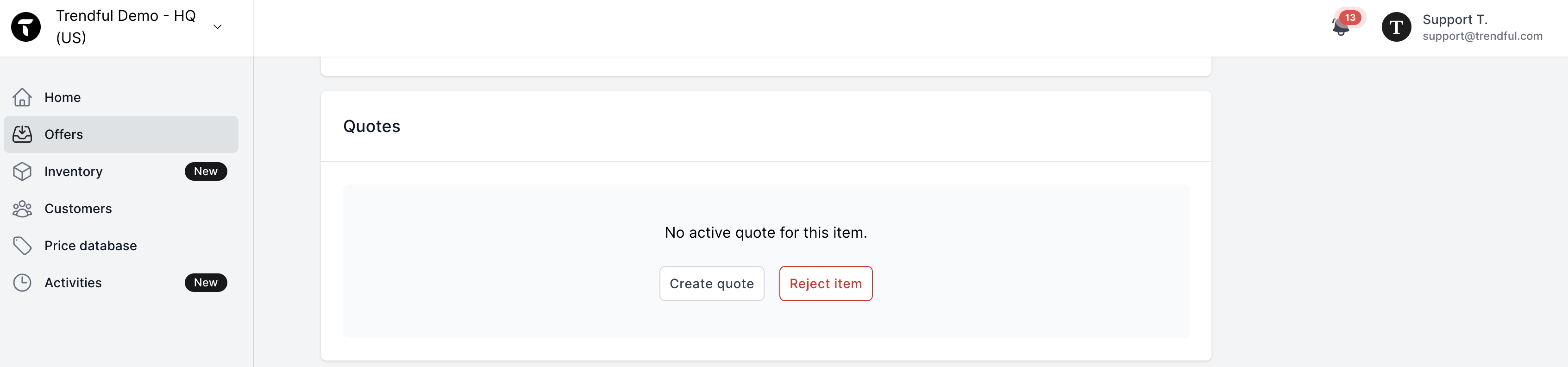Click the Reject item button
The width and height of the screenshot is (1568, 367).
point(825,284)
